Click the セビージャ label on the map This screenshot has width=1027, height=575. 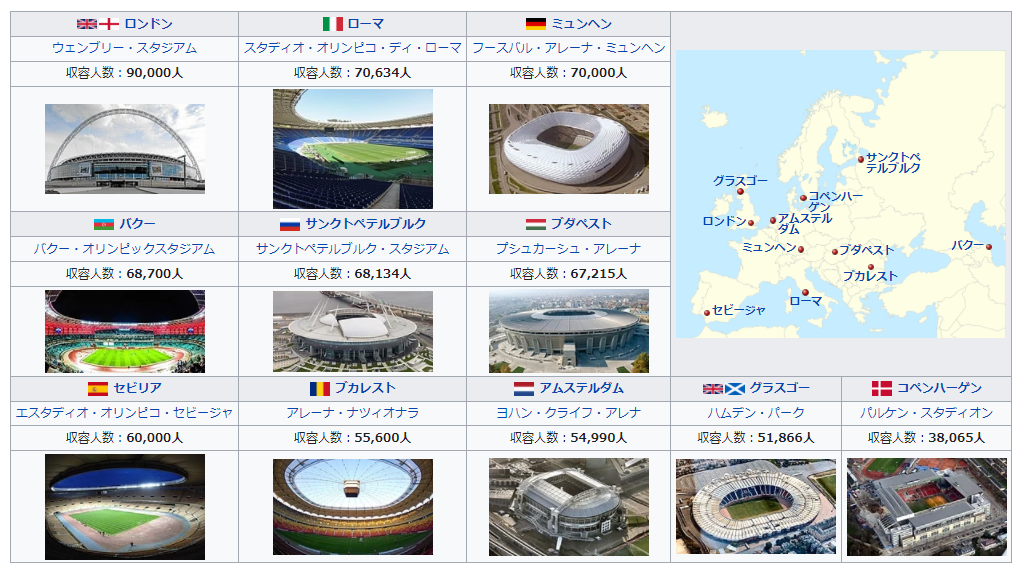click(x=738, y=310)
